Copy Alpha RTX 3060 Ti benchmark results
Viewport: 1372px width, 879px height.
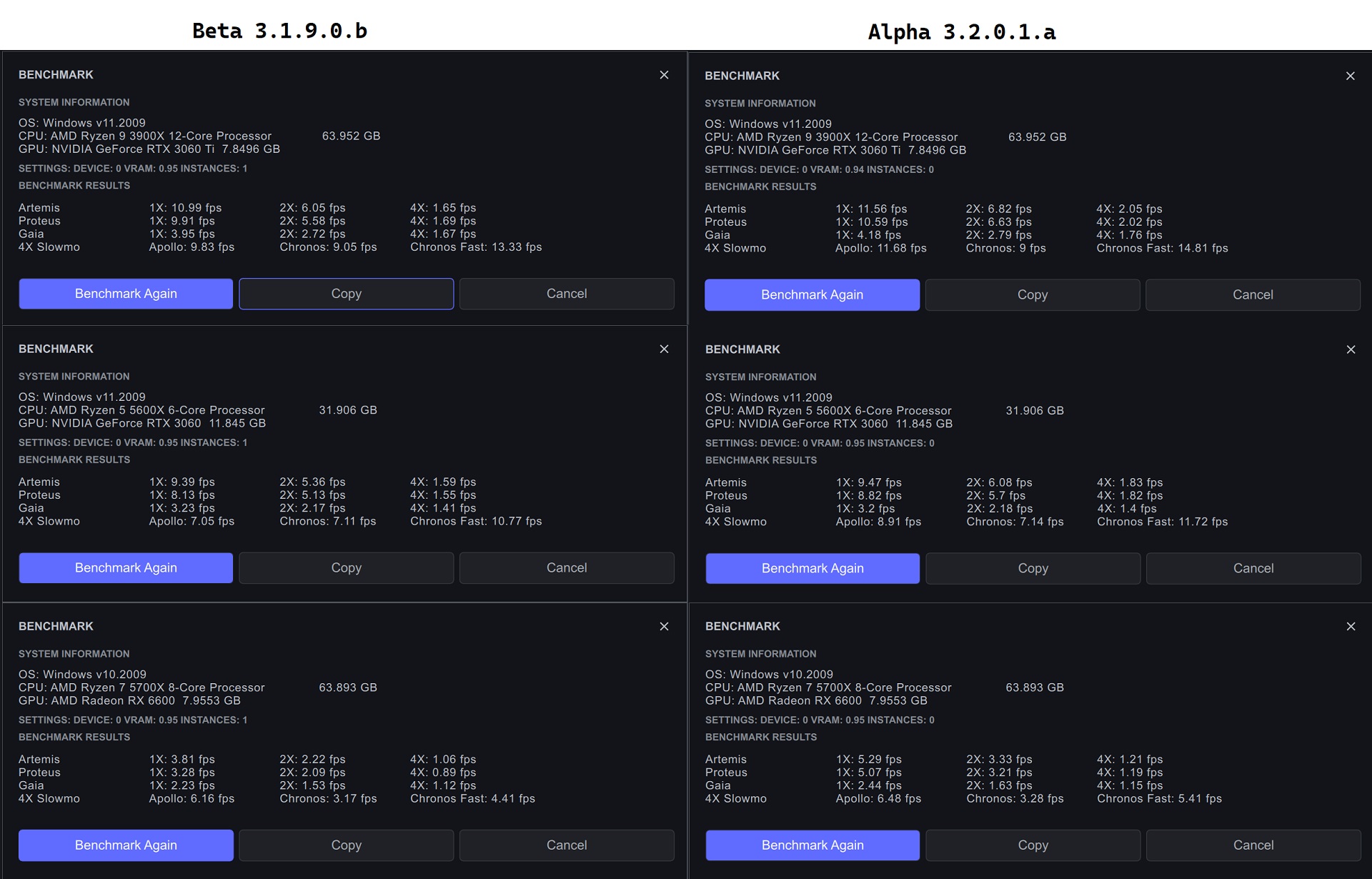1032,295
